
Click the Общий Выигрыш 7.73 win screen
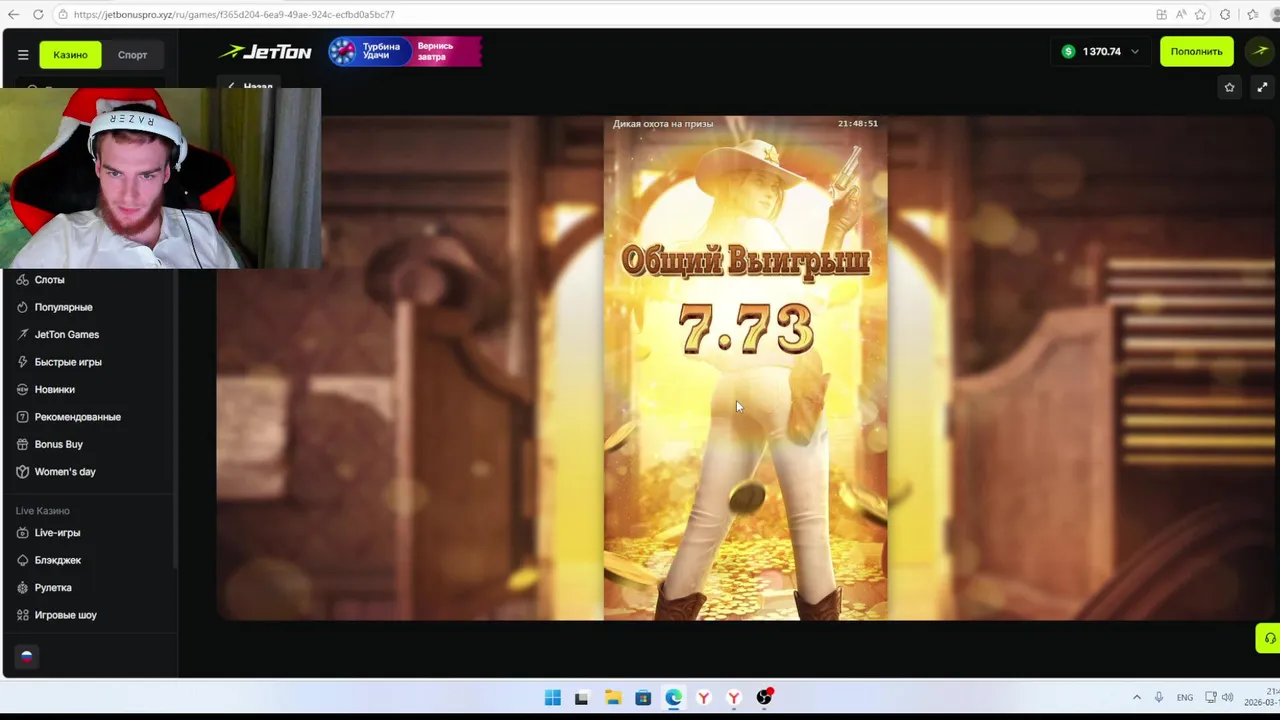(745, 368)
